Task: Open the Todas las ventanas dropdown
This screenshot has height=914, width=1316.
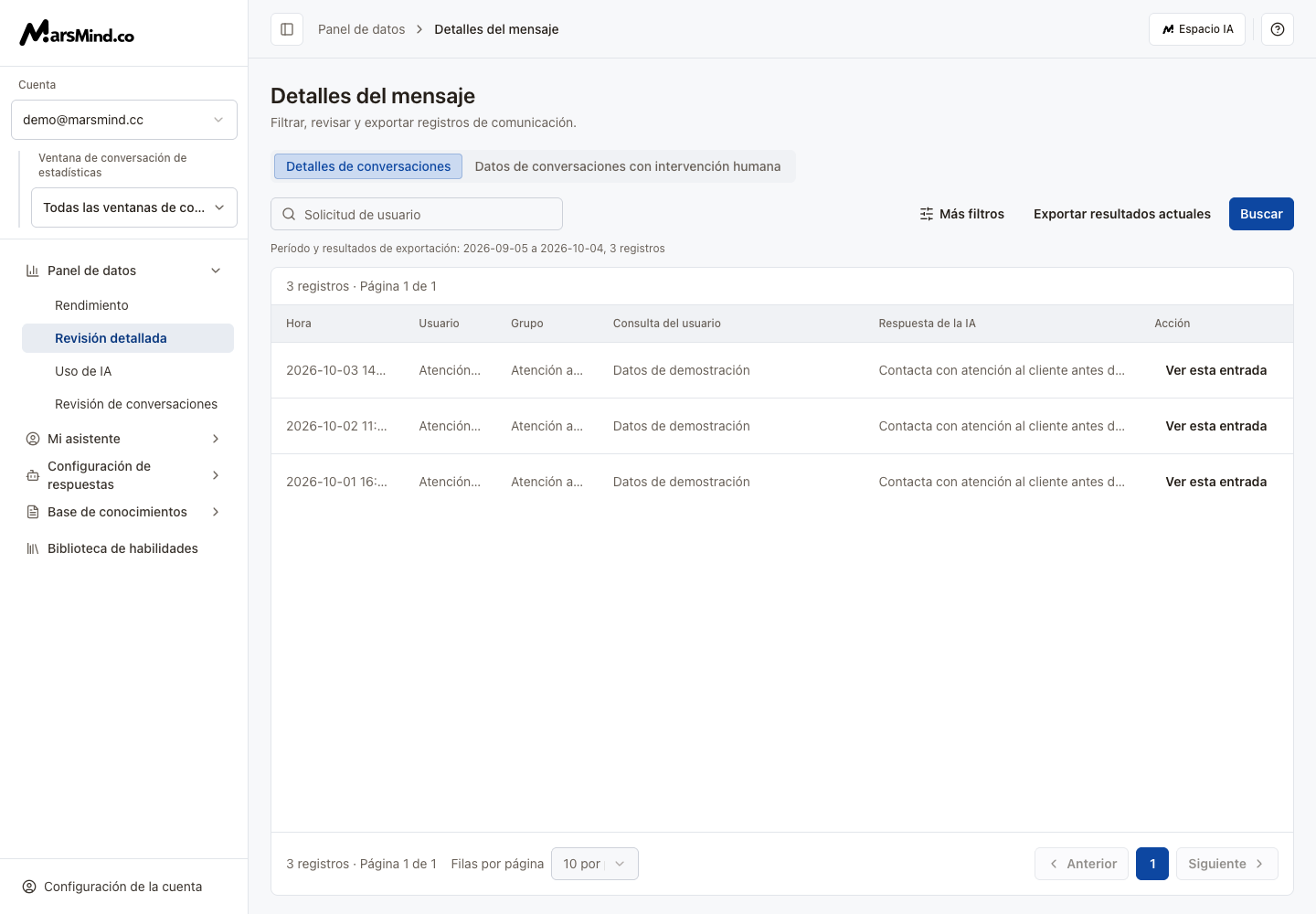Action: [134, 207]
